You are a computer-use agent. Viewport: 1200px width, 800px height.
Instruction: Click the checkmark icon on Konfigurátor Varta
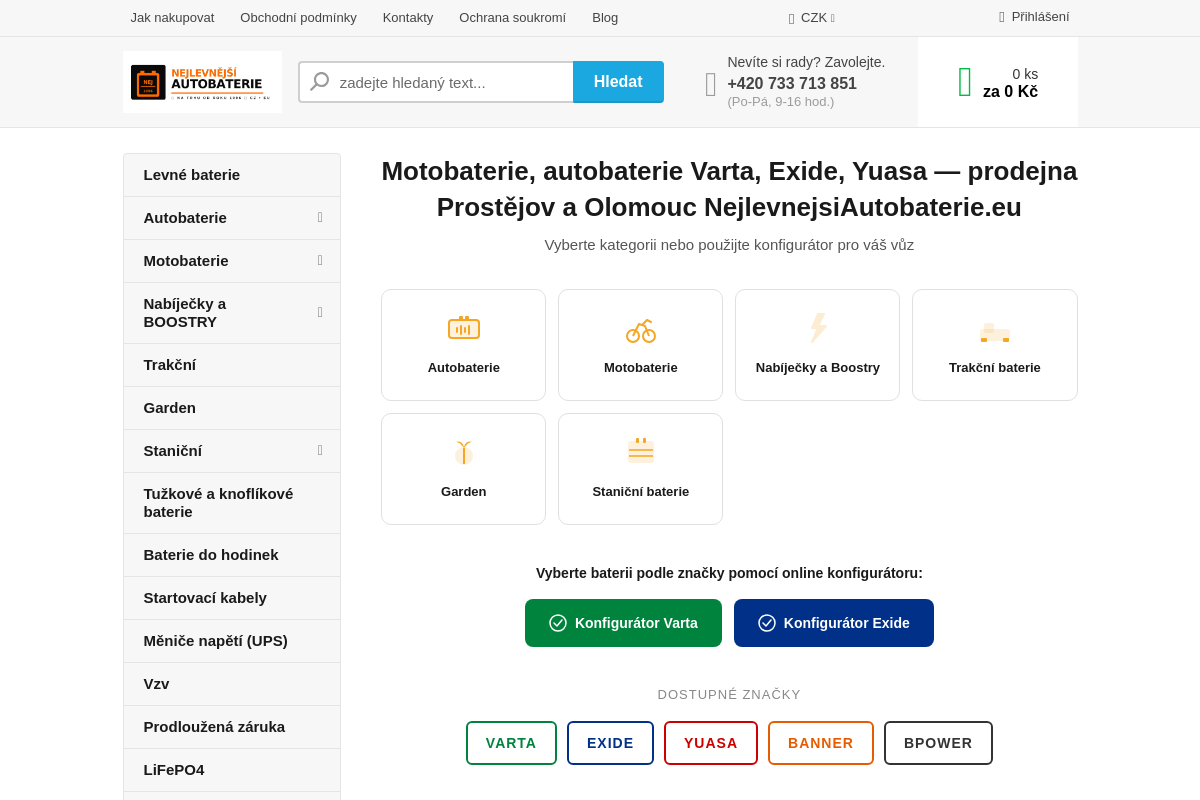point(558,623)
